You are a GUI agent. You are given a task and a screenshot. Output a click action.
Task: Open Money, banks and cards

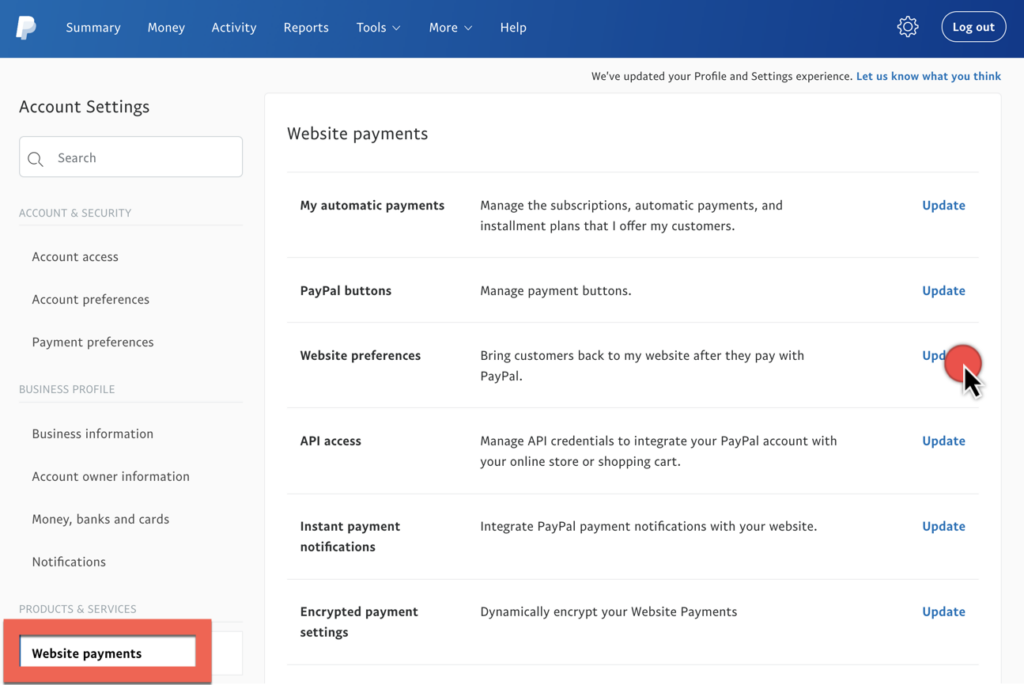point(101,519)
